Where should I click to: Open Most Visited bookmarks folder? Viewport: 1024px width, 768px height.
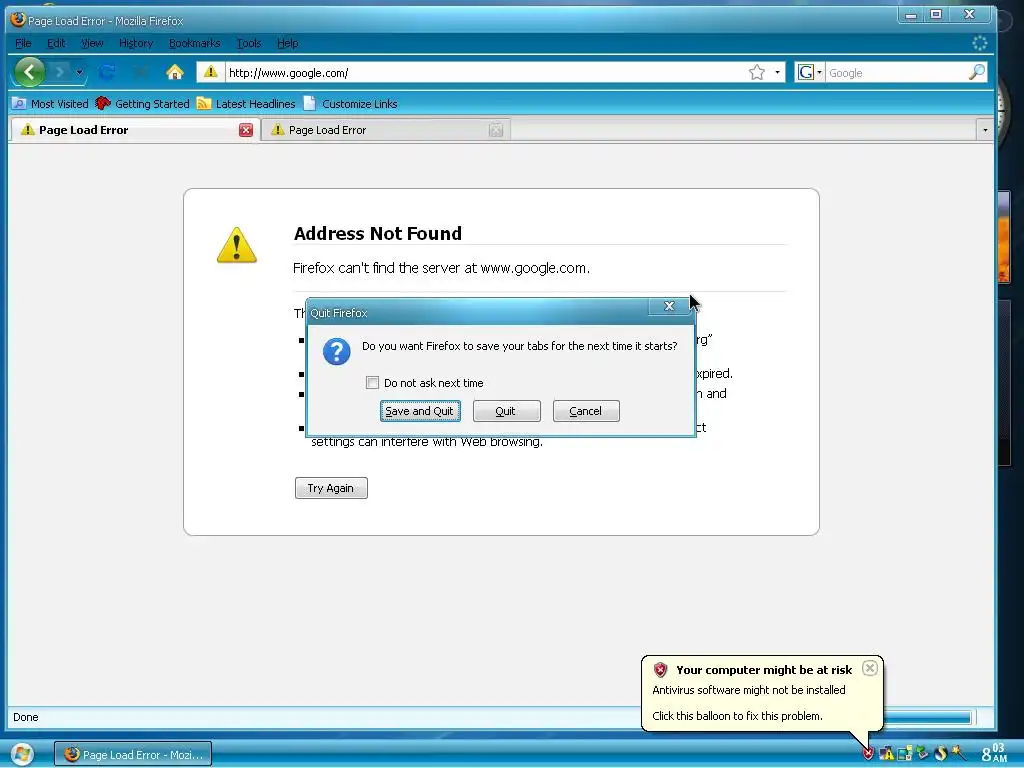(50, 104)
